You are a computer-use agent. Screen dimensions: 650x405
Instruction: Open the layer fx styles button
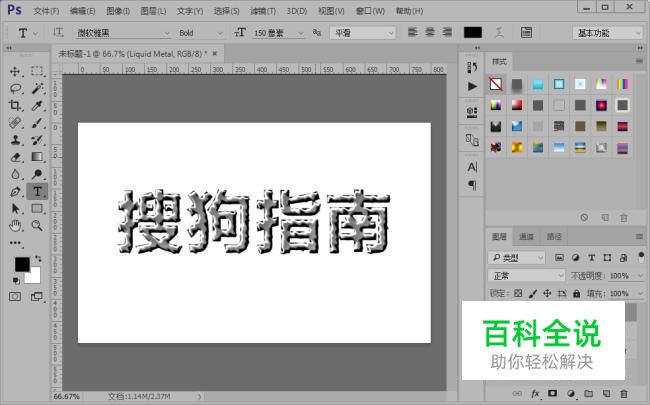coord(535,393)
